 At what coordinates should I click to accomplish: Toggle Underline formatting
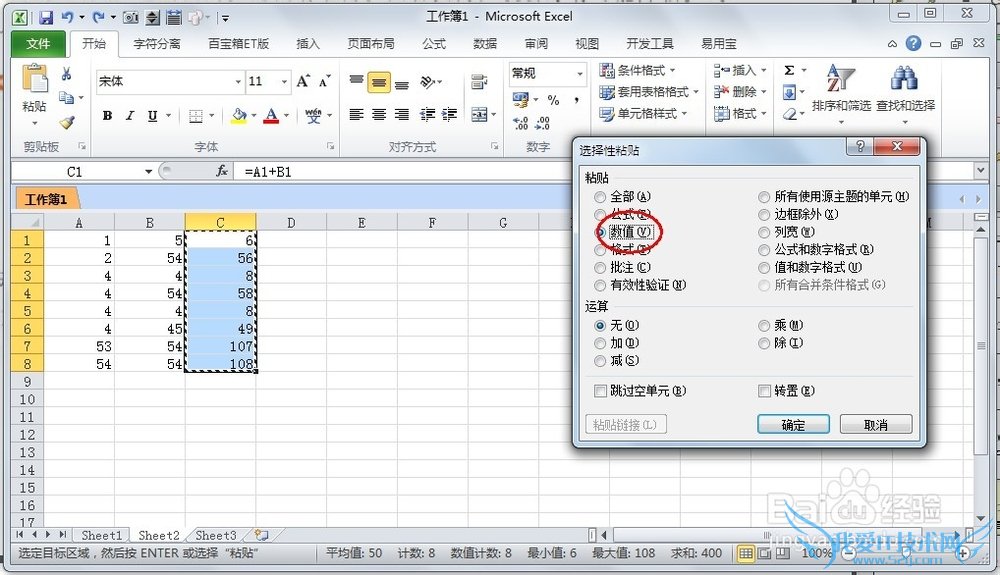click(x=152, y=115)
